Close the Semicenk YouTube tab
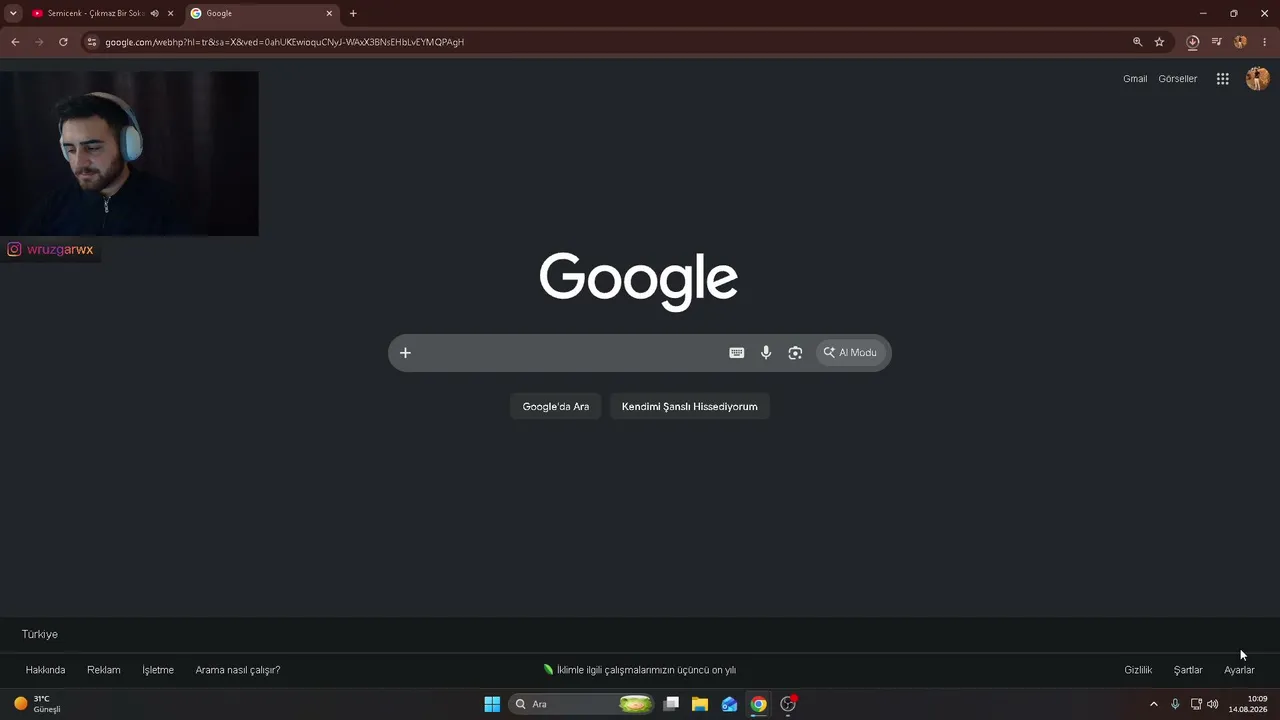 pos(171,13)
